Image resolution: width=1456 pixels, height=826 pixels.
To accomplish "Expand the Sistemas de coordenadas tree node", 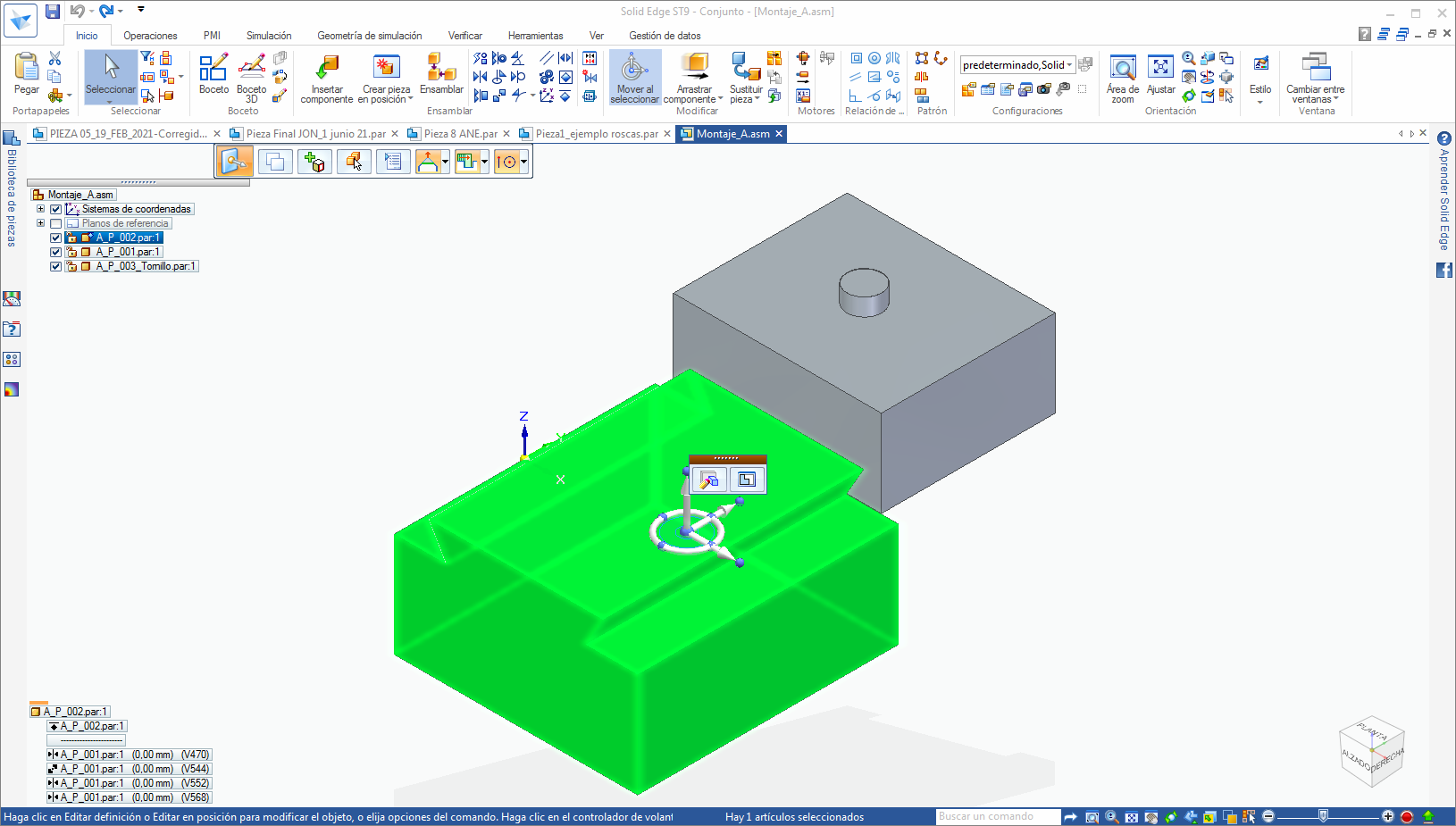I will point(40,209).
